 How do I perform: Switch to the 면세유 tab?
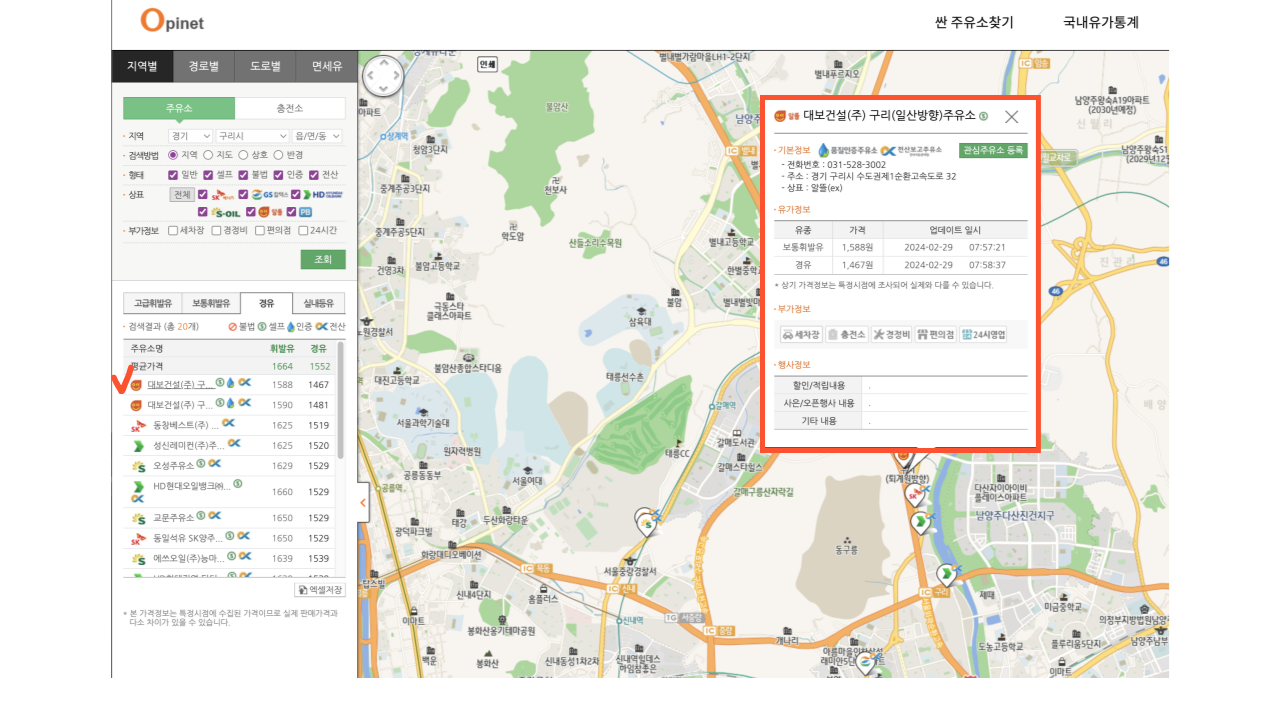(327, 66)
